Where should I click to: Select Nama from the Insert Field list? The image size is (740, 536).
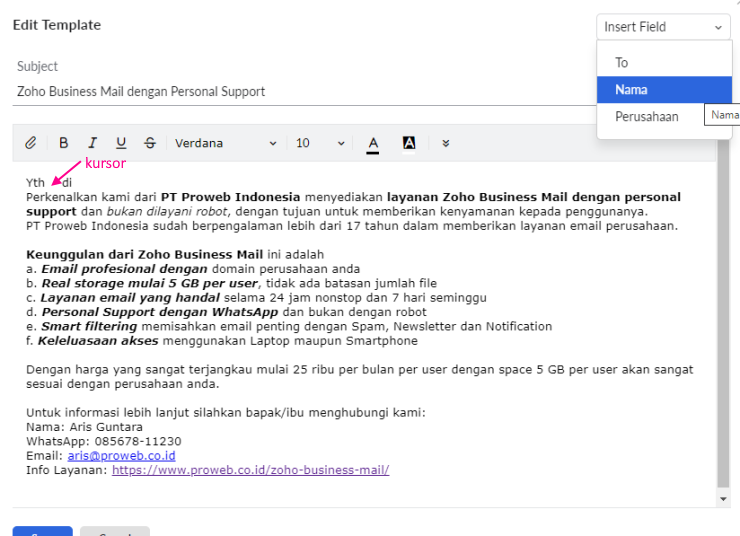pos(664,90)
